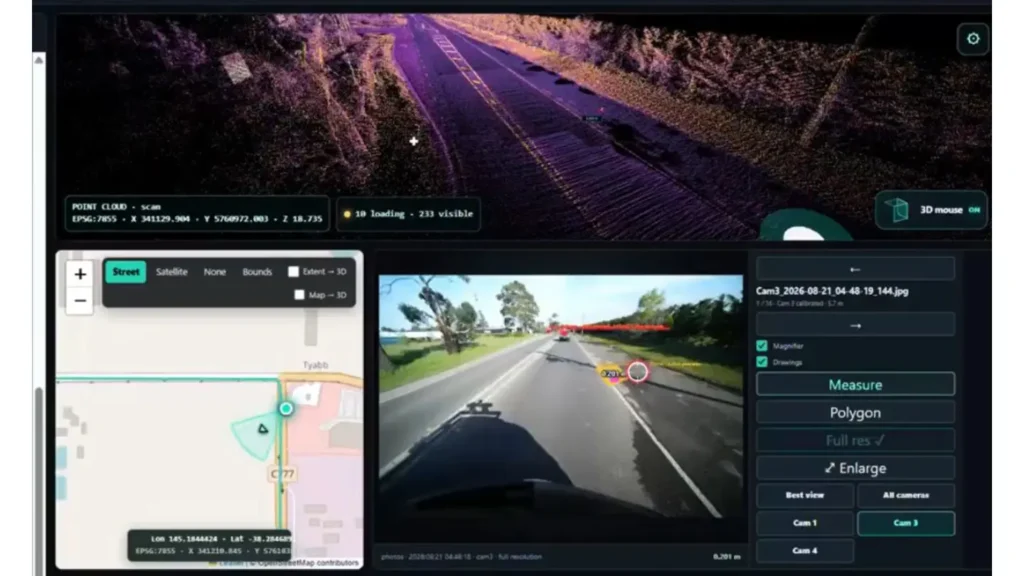1024x576 pixels.
Task: Uncheck the Drawings checkbox
Action: 762,362
